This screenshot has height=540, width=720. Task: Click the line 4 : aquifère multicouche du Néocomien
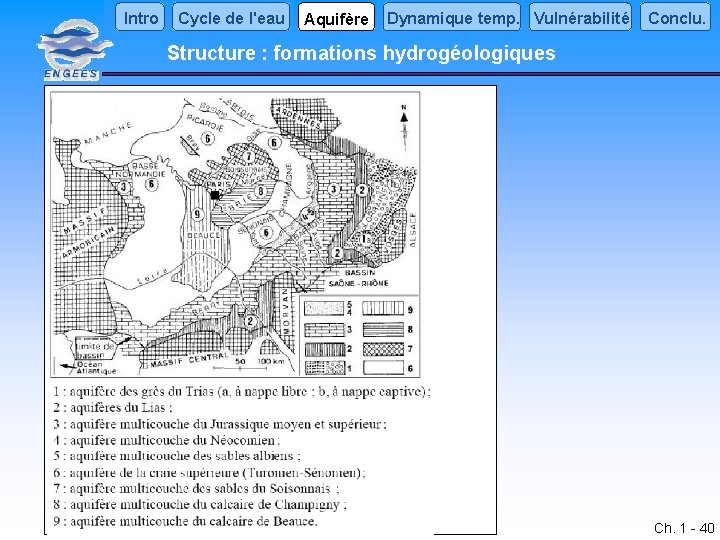[166, 440]
